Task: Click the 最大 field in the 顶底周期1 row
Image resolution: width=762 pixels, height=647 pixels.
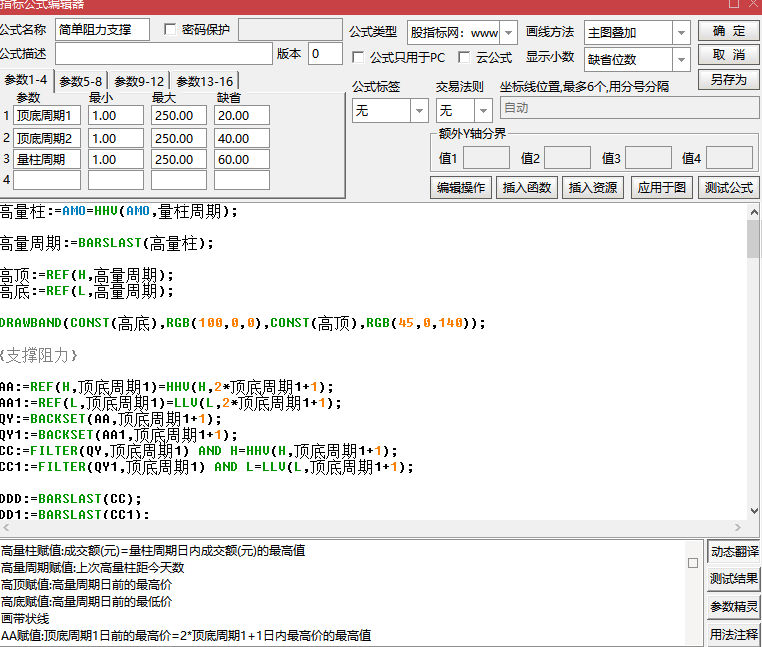Action: [179, 116]
